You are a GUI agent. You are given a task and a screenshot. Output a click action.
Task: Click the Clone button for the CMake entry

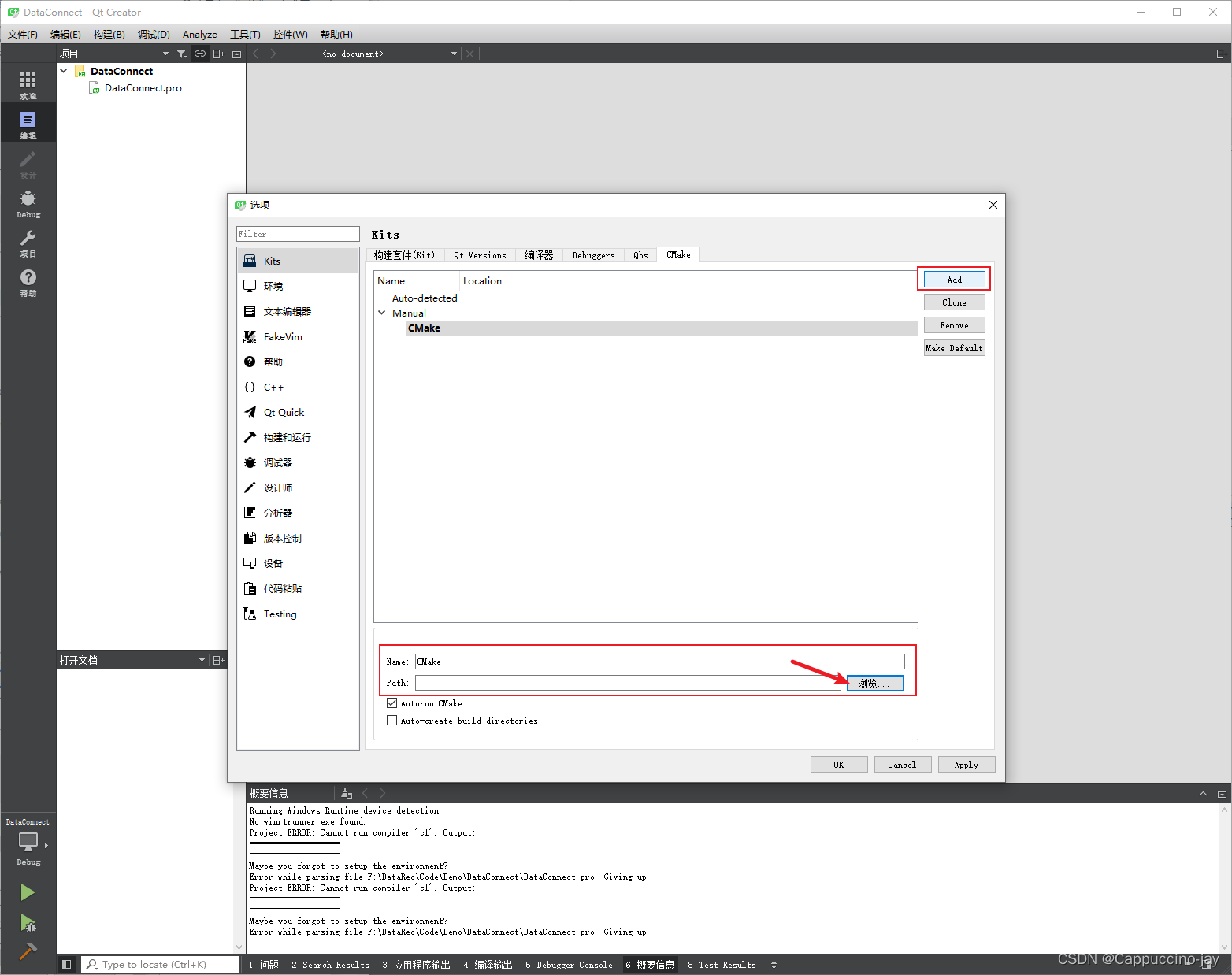[954, 302]
